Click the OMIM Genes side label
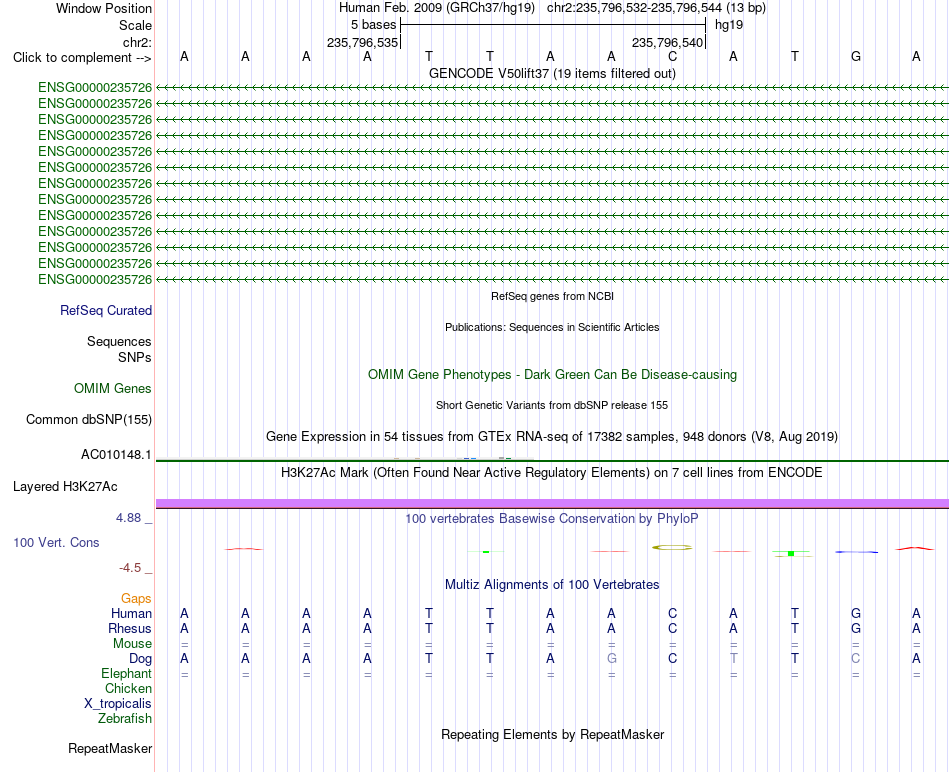The image size is (950, 772). (112, 388)
